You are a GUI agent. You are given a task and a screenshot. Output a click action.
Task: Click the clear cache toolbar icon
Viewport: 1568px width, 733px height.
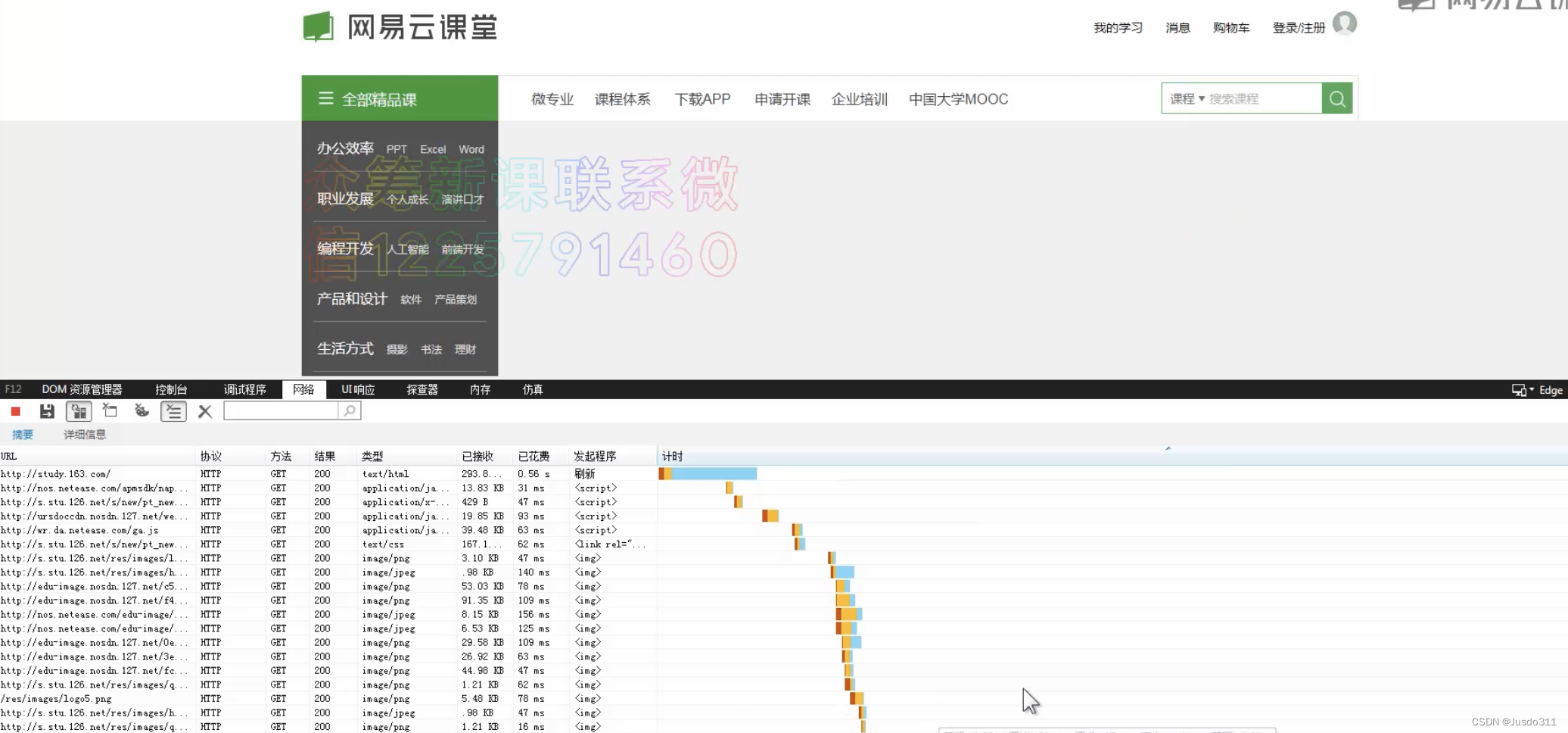point(110,411)
